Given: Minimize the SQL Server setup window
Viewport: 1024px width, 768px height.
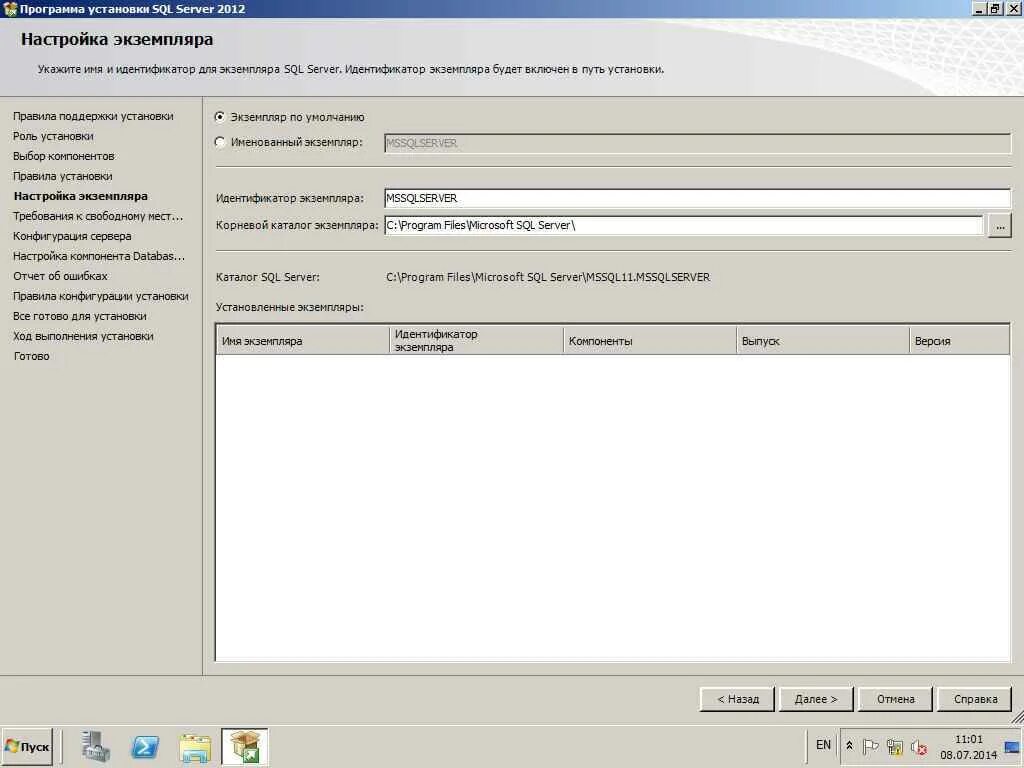Looking at the screenshot, I should coord(980,9).
